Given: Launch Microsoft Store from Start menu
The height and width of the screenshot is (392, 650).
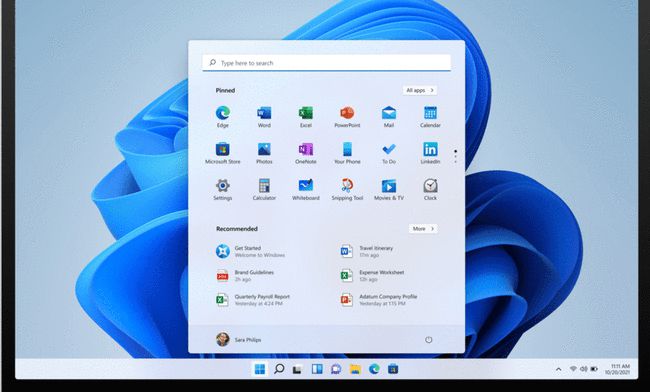Looking at the screenshot, I should click(223, 153).
